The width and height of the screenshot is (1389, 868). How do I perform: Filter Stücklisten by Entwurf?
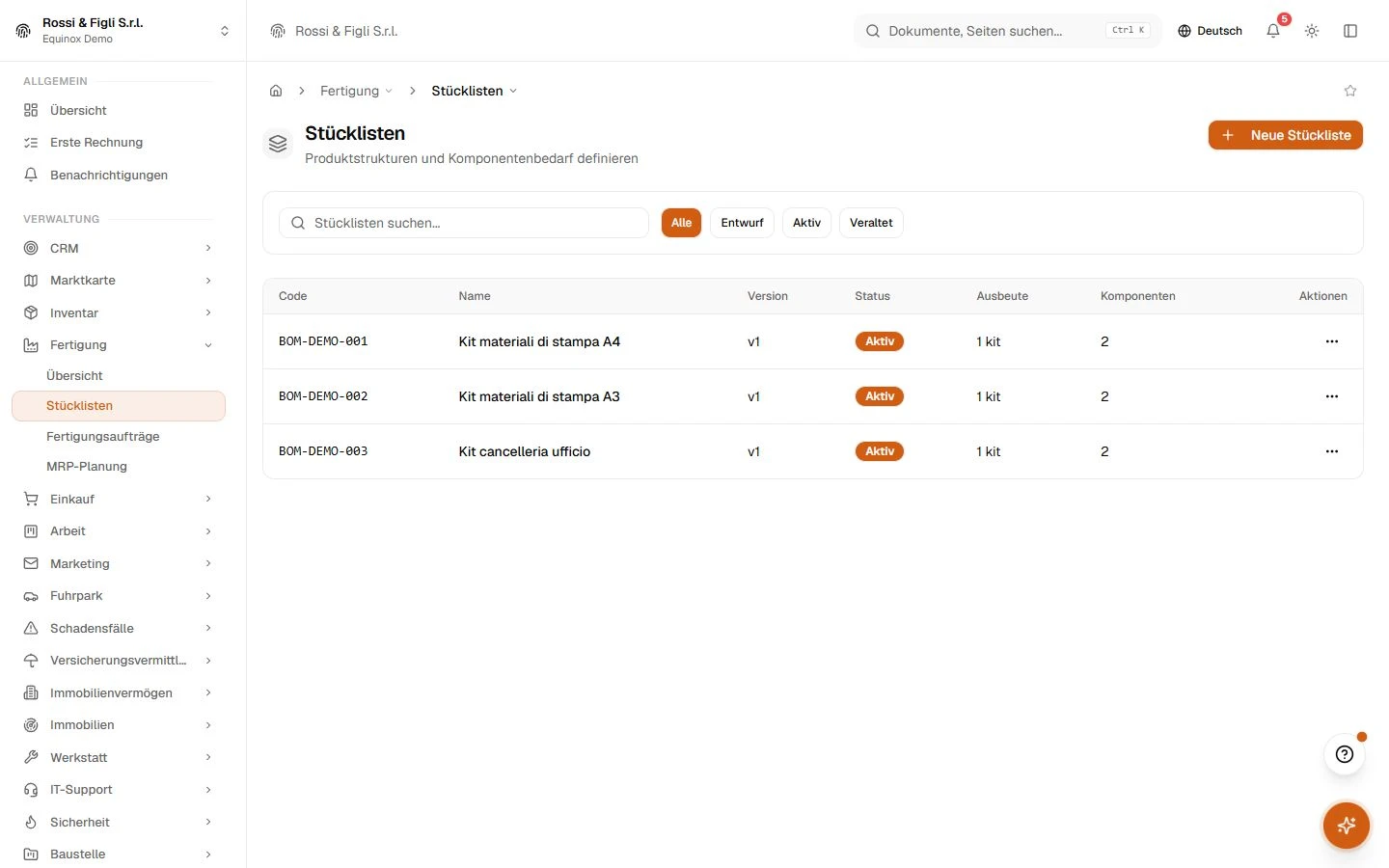click(x=742, y=223)
